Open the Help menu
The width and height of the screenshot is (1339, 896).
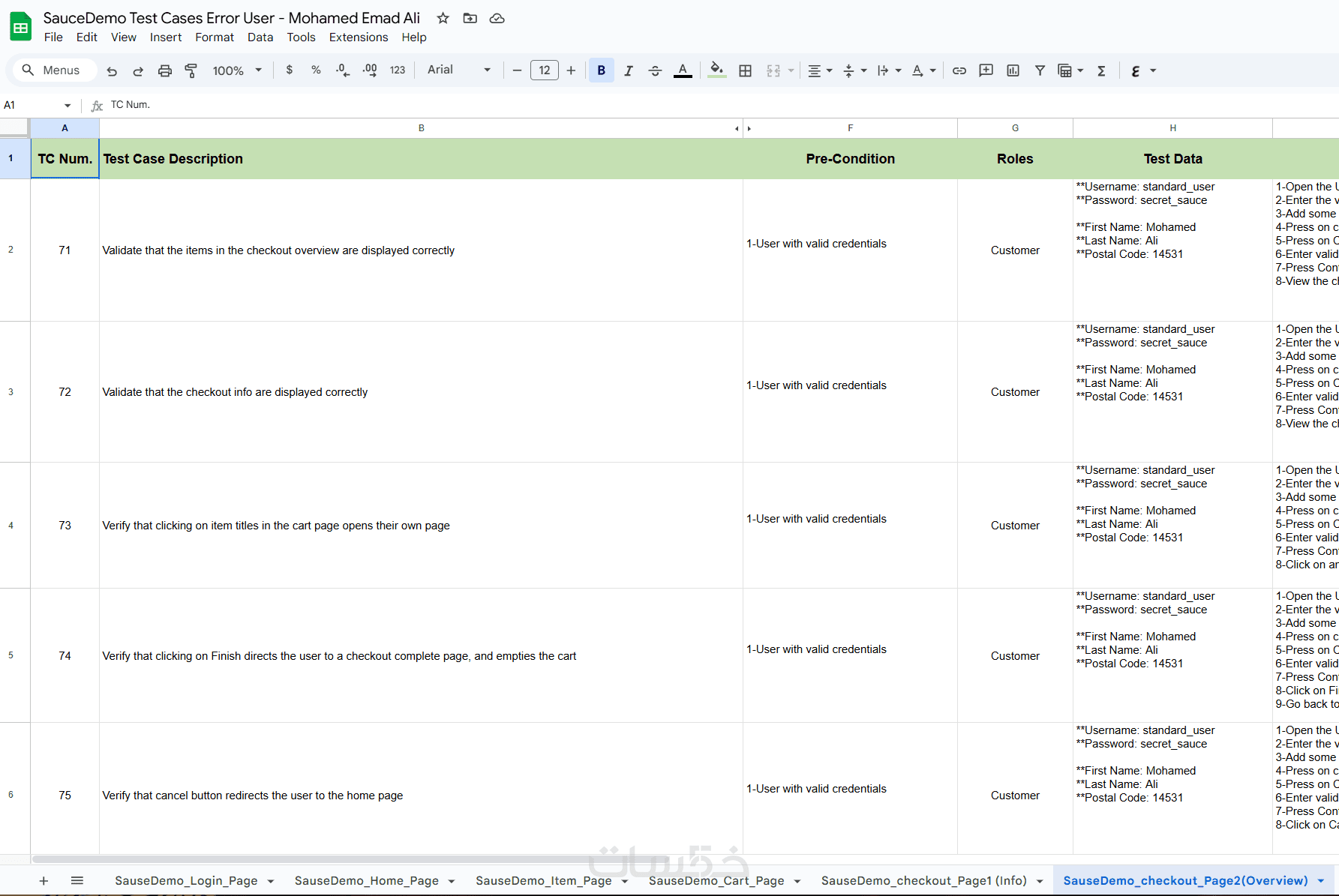[x=414, y=37]
